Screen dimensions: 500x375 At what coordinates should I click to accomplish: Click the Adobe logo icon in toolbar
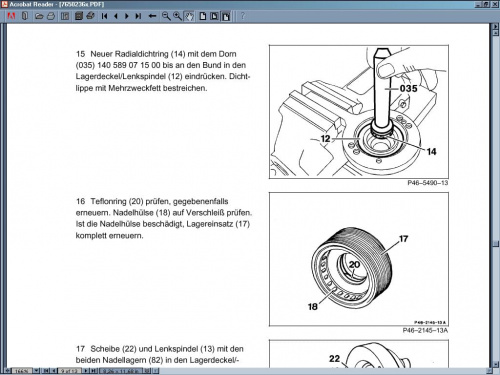(11, 16)
